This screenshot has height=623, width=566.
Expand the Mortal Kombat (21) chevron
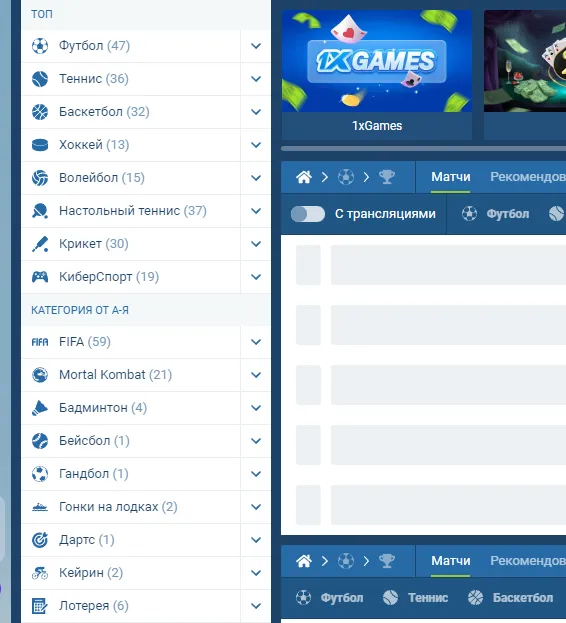pos(256,375)
